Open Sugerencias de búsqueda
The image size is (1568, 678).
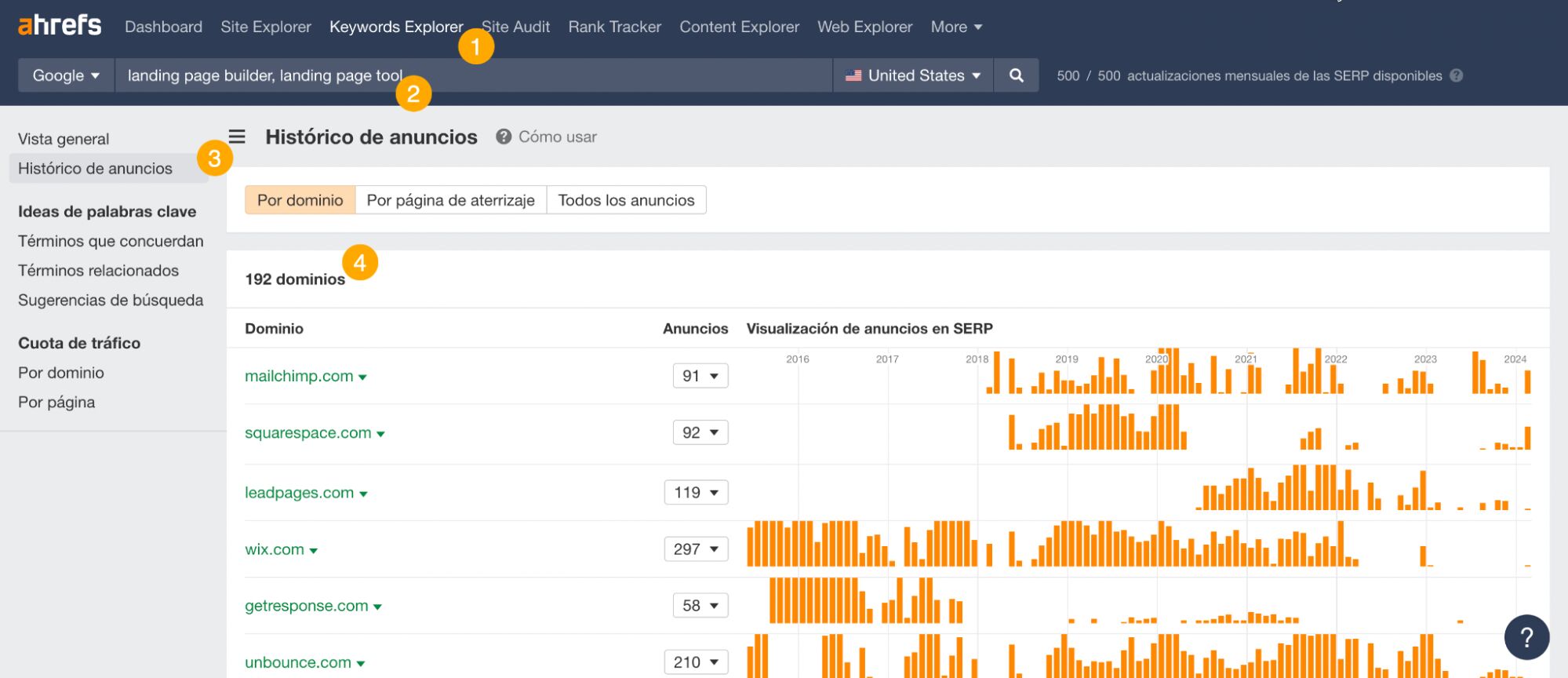click(111, 300)
